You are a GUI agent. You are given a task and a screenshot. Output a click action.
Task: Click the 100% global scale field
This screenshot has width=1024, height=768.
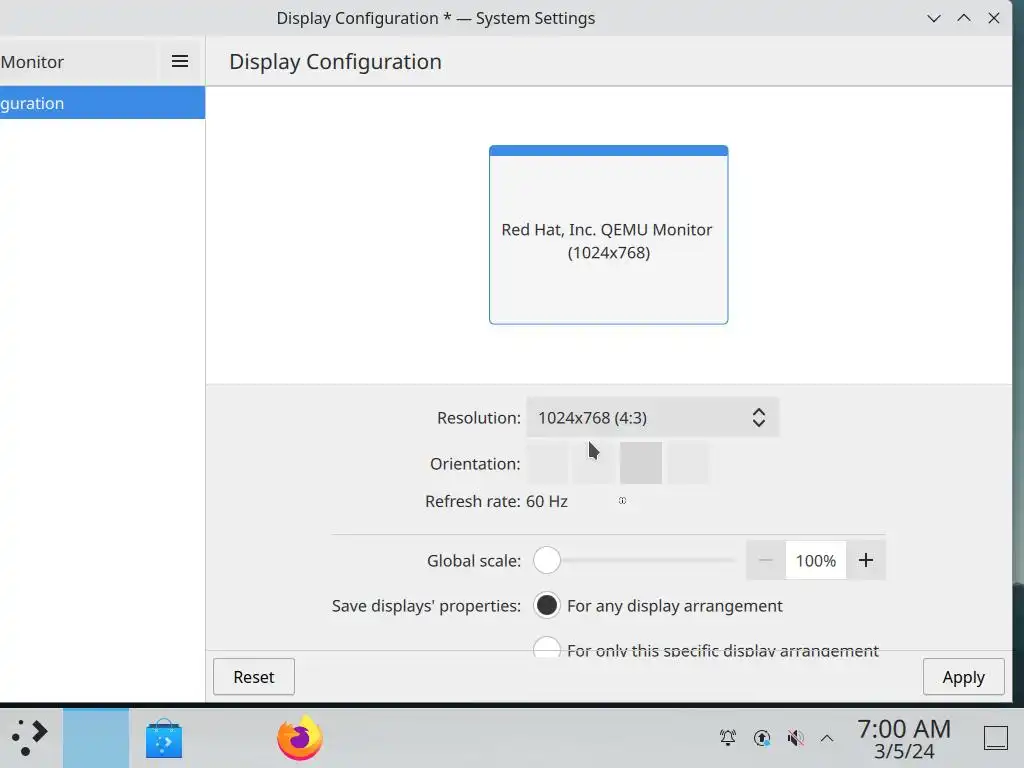816,560
